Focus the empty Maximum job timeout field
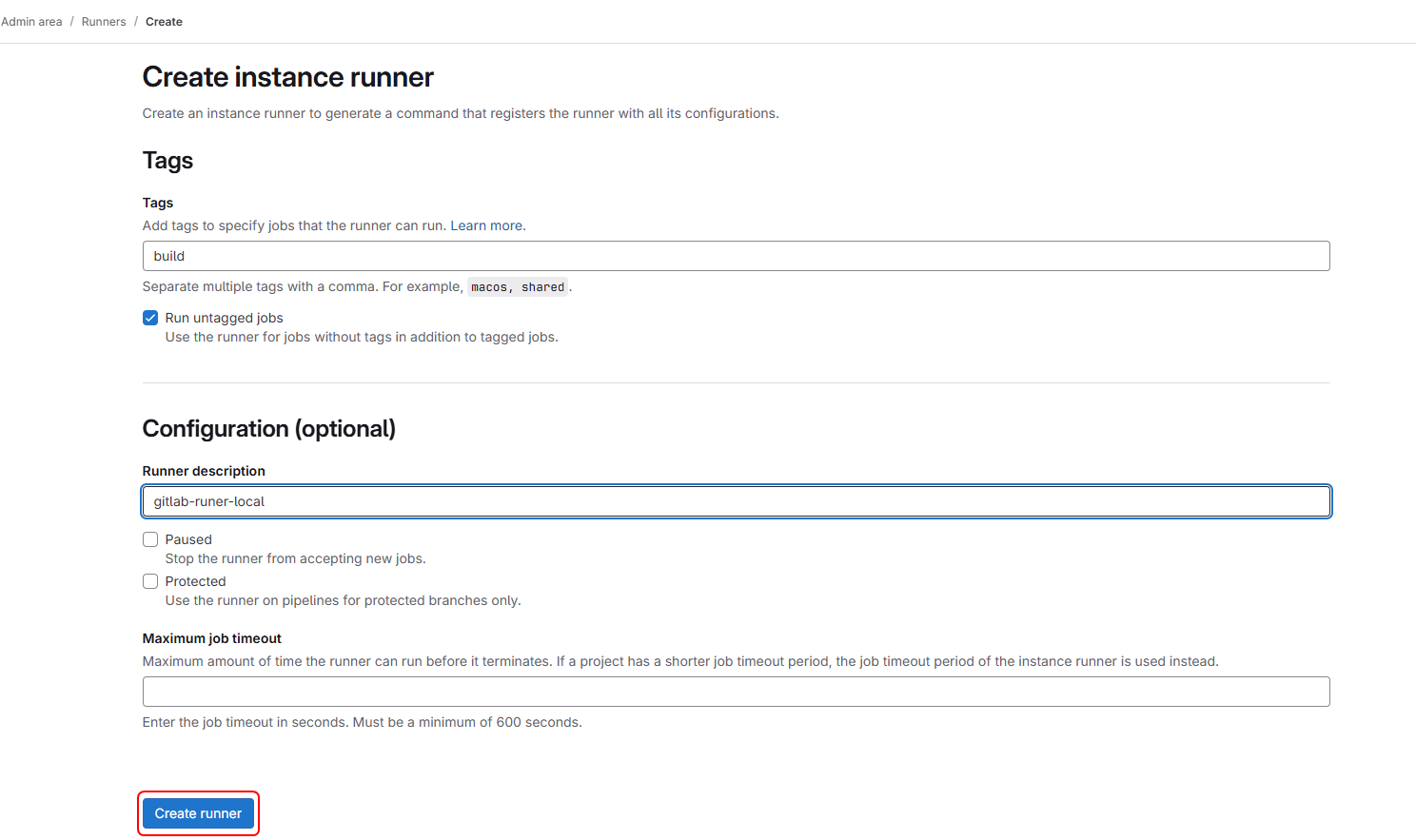The width and height of the screenshot is (1416, 840). (x=736, y=692)
